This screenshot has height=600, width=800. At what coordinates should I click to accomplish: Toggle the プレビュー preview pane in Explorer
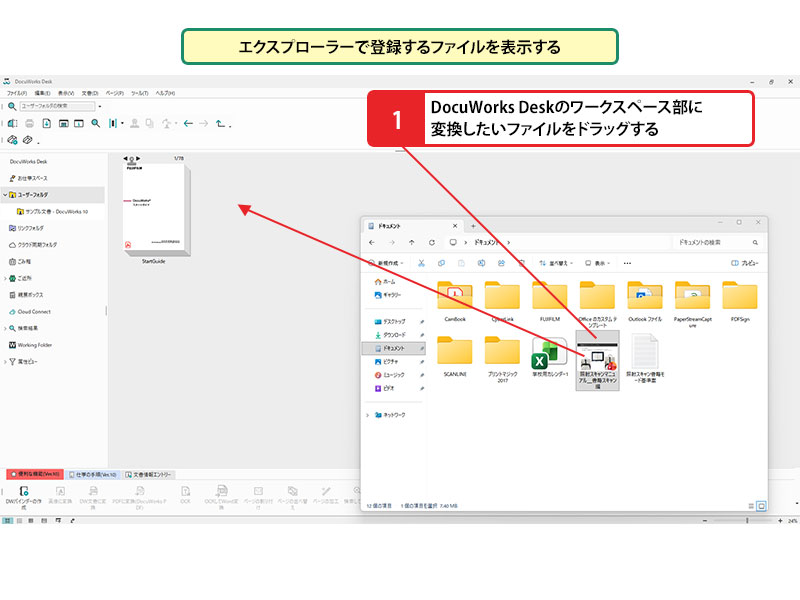coord(744,263)
